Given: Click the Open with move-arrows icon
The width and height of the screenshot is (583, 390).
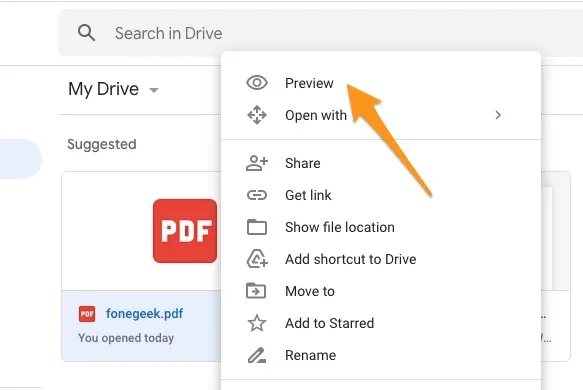Looking at the screenshot, I should coord(257,115).
